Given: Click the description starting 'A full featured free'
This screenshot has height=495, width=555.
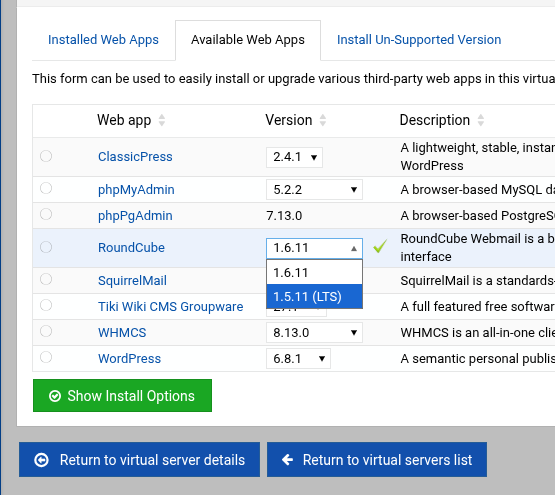Looking at the screenshot, I should (x=477, y=307).
